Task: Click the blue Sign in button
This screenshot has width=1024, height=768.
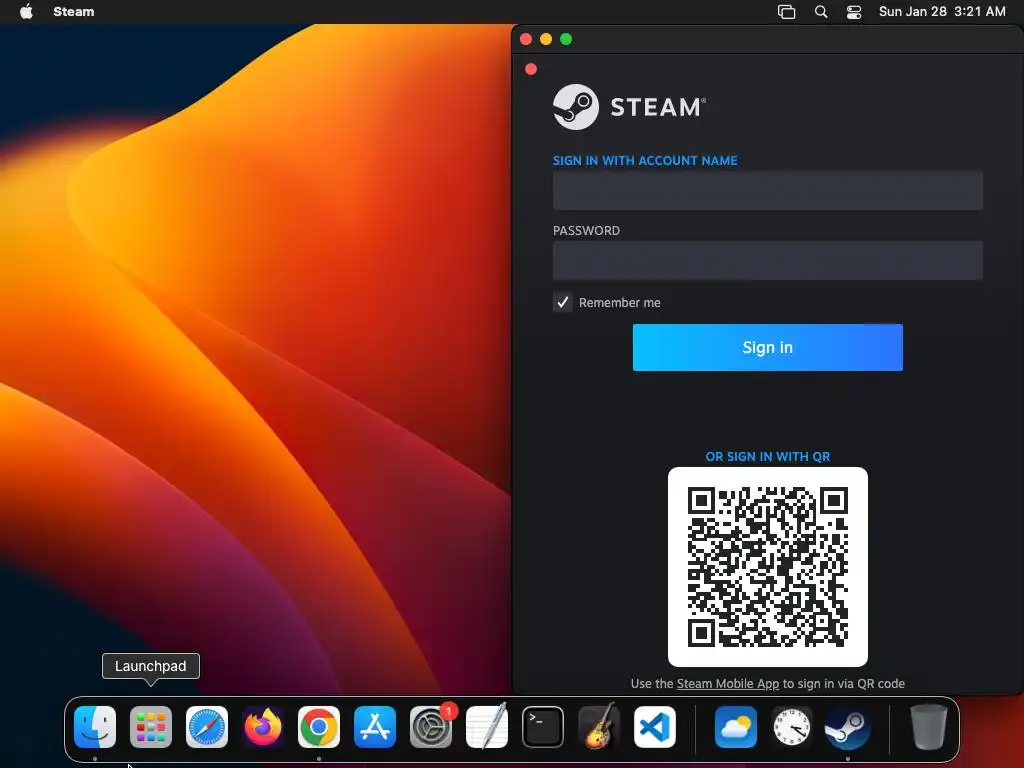Action: (767, 347)
